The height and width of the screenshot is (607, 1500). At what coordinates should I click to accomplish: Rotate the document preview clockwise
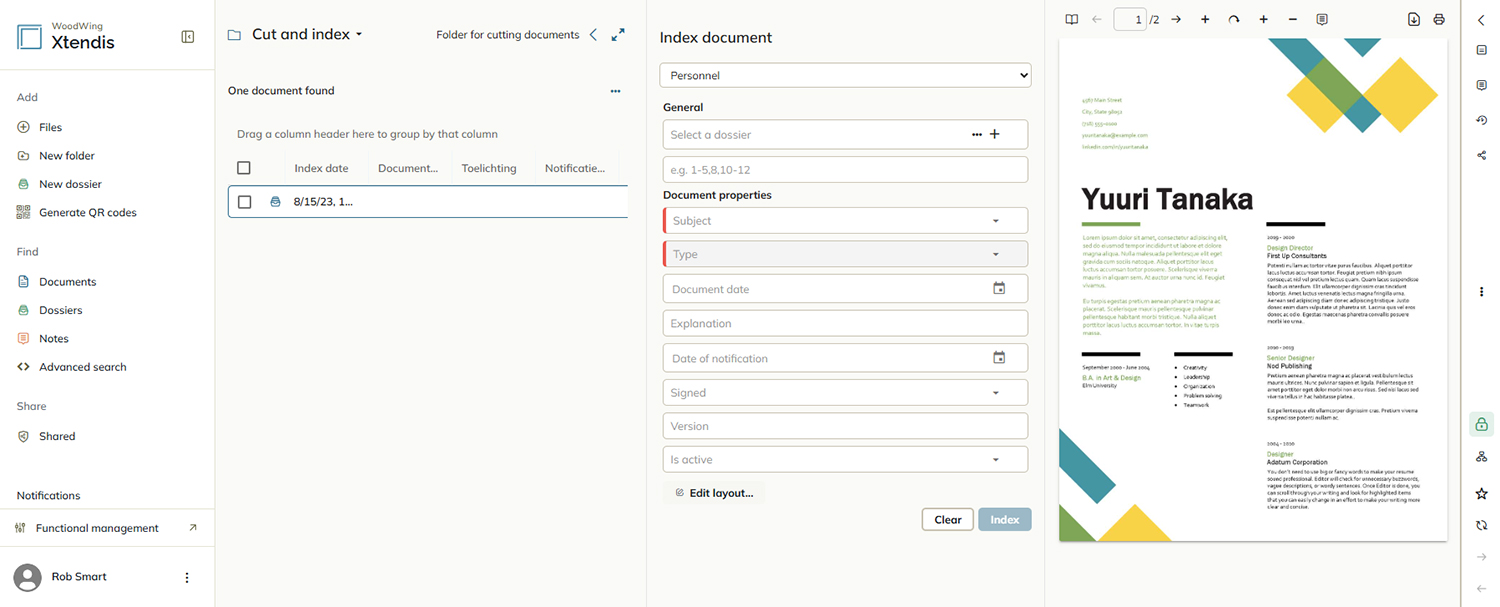tap(1234, 19)
